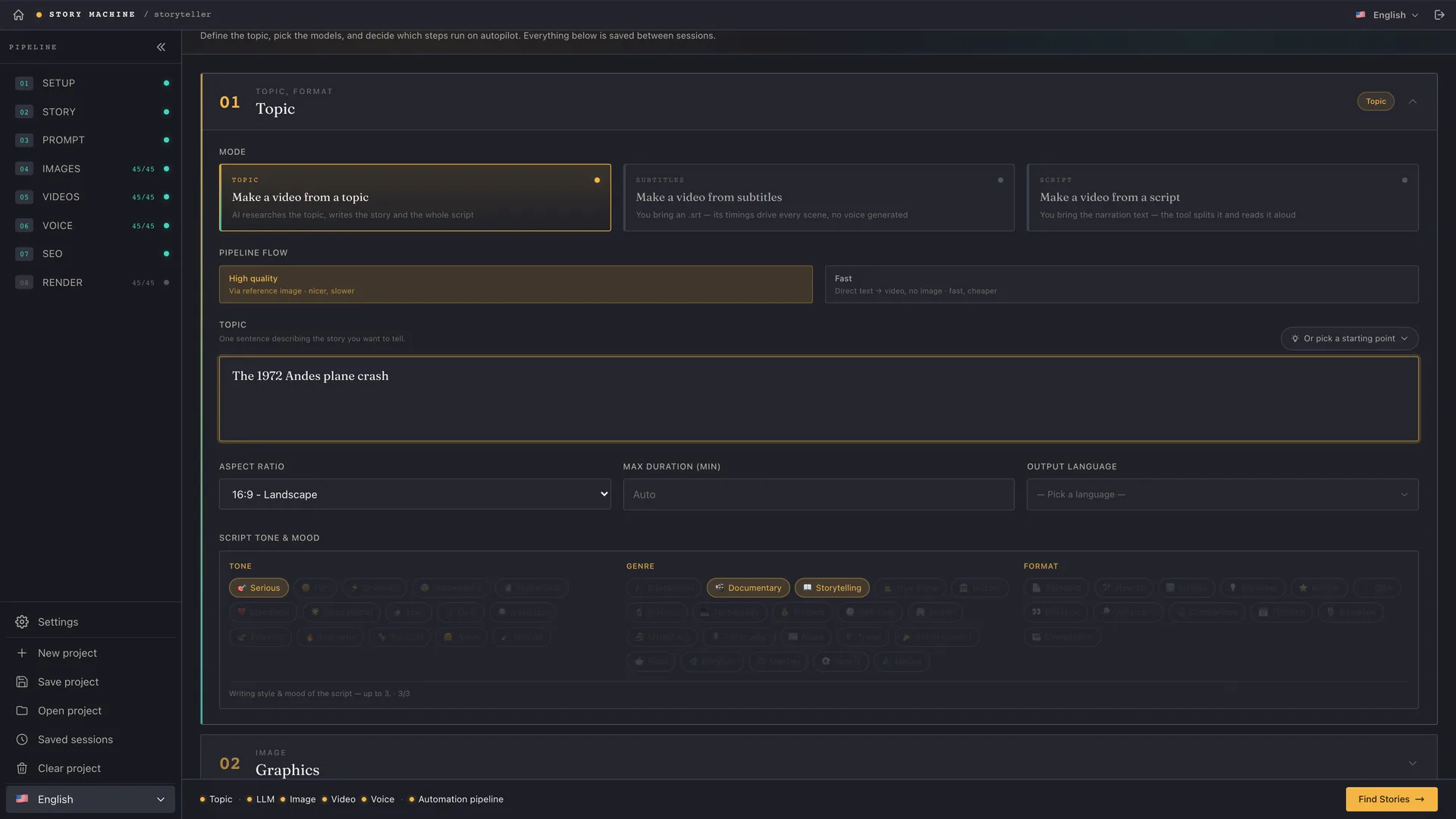Jump to Automation pipeline in the bottom bar
Image resolution: width=1456 pixels, height=819 pixels.
coord(456,799)
